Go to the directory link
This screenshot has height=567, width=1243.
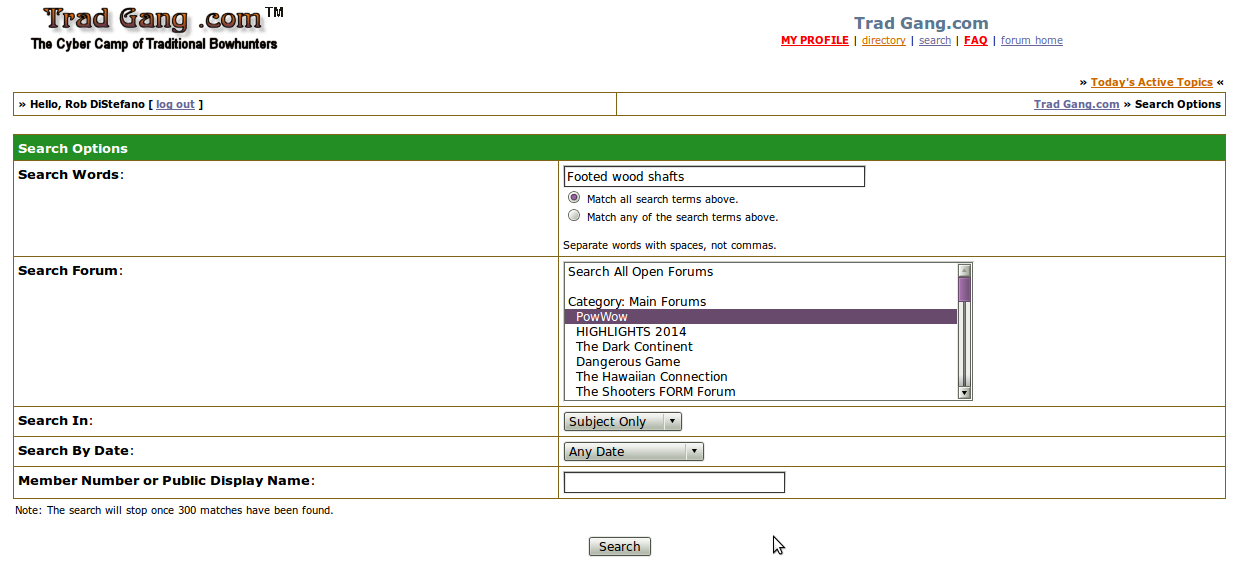click(883, 41)
